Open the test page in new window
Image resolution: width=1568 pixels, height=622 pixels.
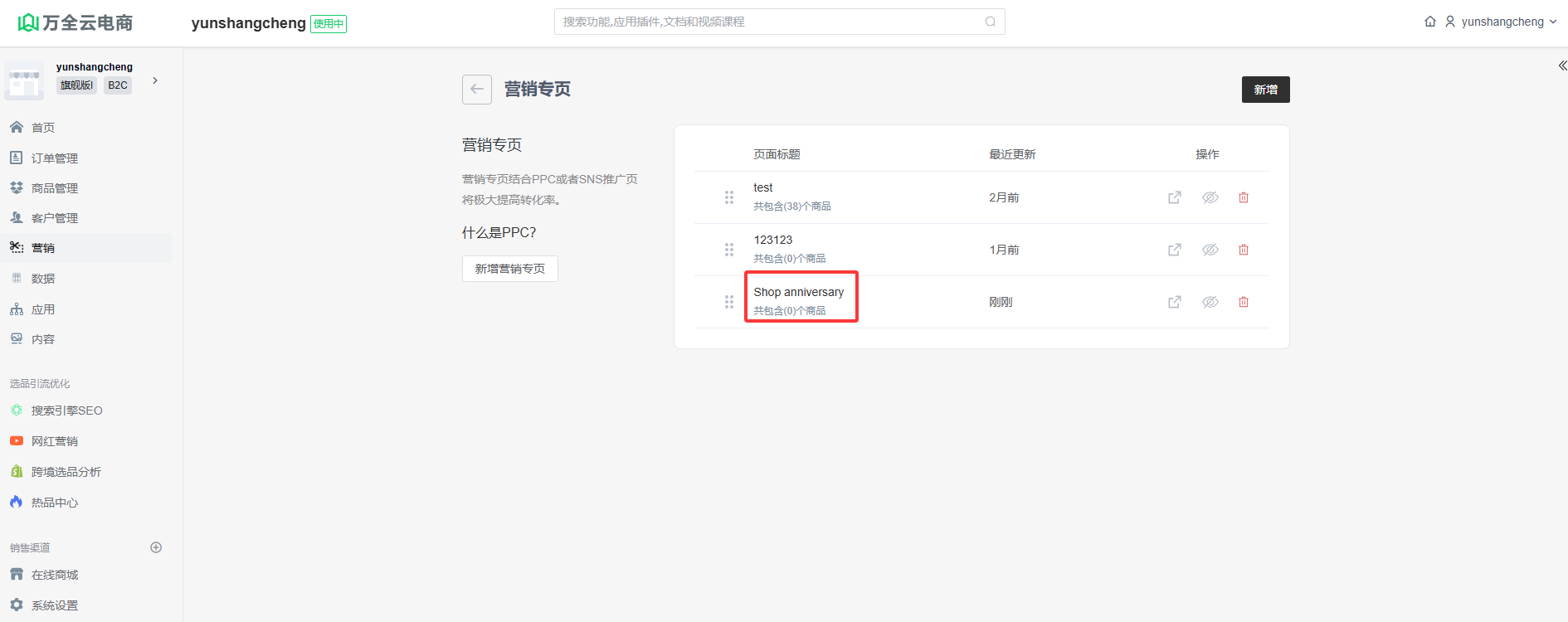pos(1174,197)
